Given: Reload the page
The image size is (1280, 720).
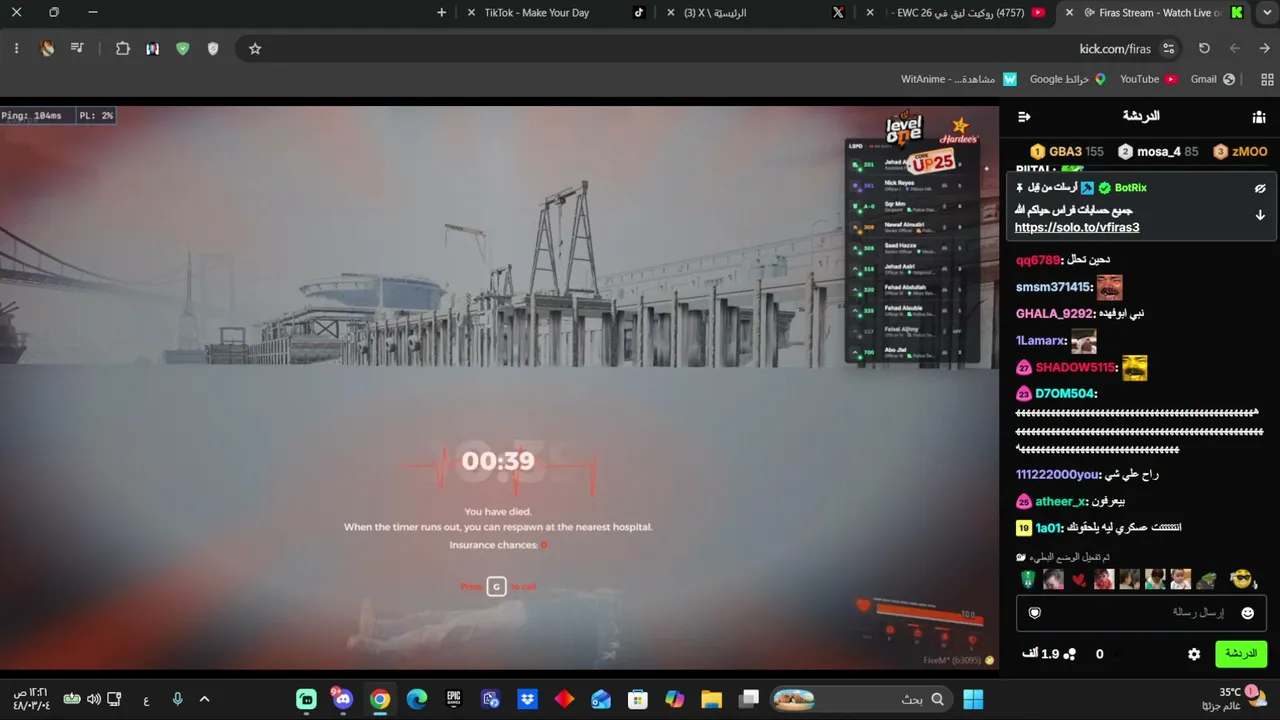Looking at the screenshot, I should (1205, 48).
